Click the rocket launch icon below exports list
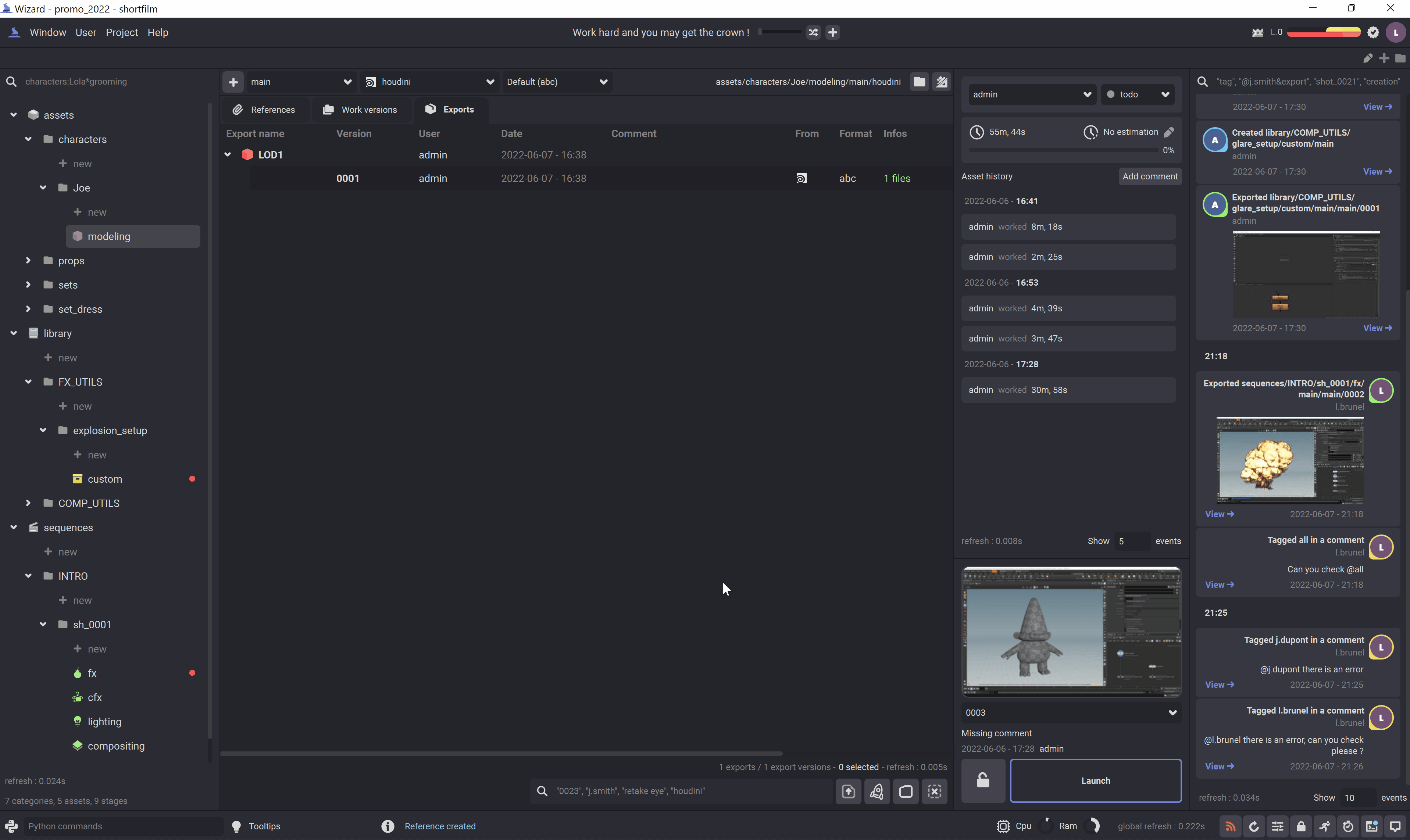The image size is (1410, 840). [x=877, y=791]
